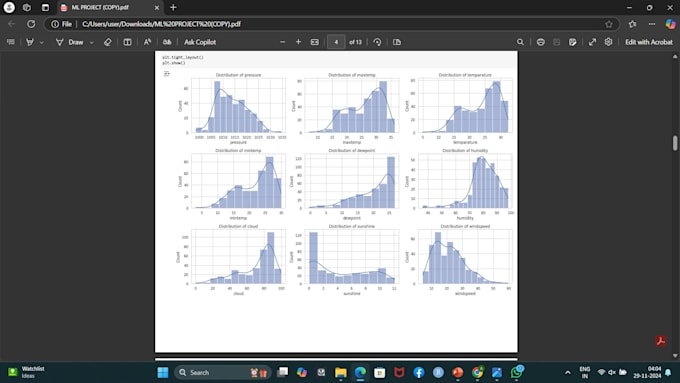
Task: Open the Windows Start menu
Action: (163, 373)
